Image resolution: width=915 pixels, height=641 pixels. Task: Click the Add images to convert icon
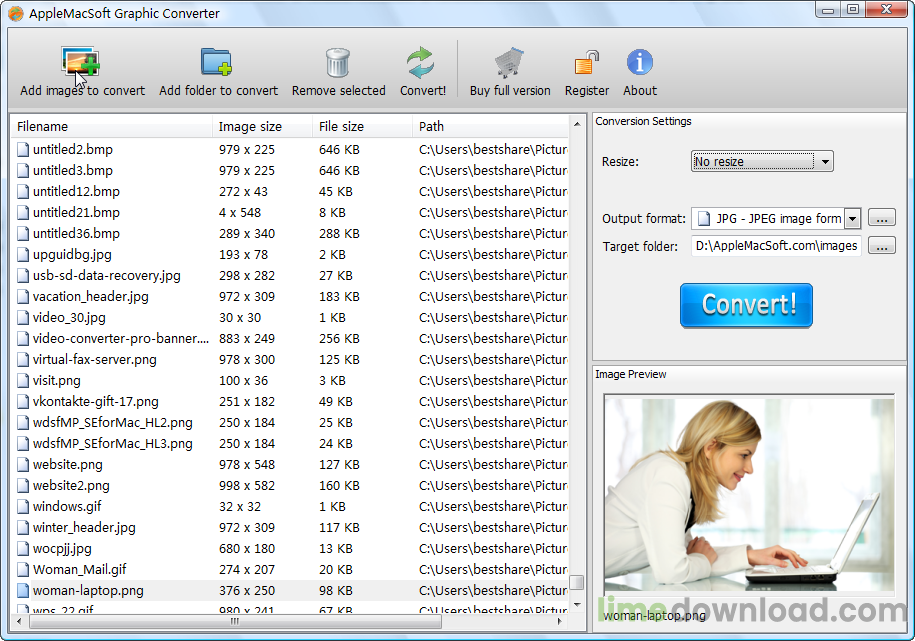81,63
